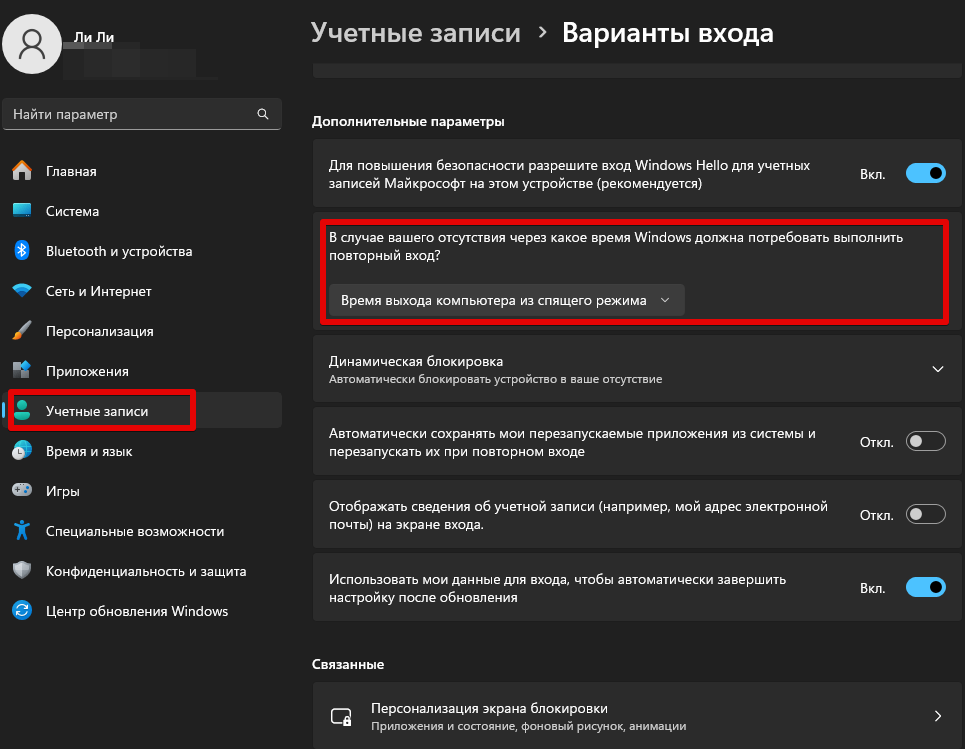Open Конфиденциальность и защита
965x749 pixels.
146,571
